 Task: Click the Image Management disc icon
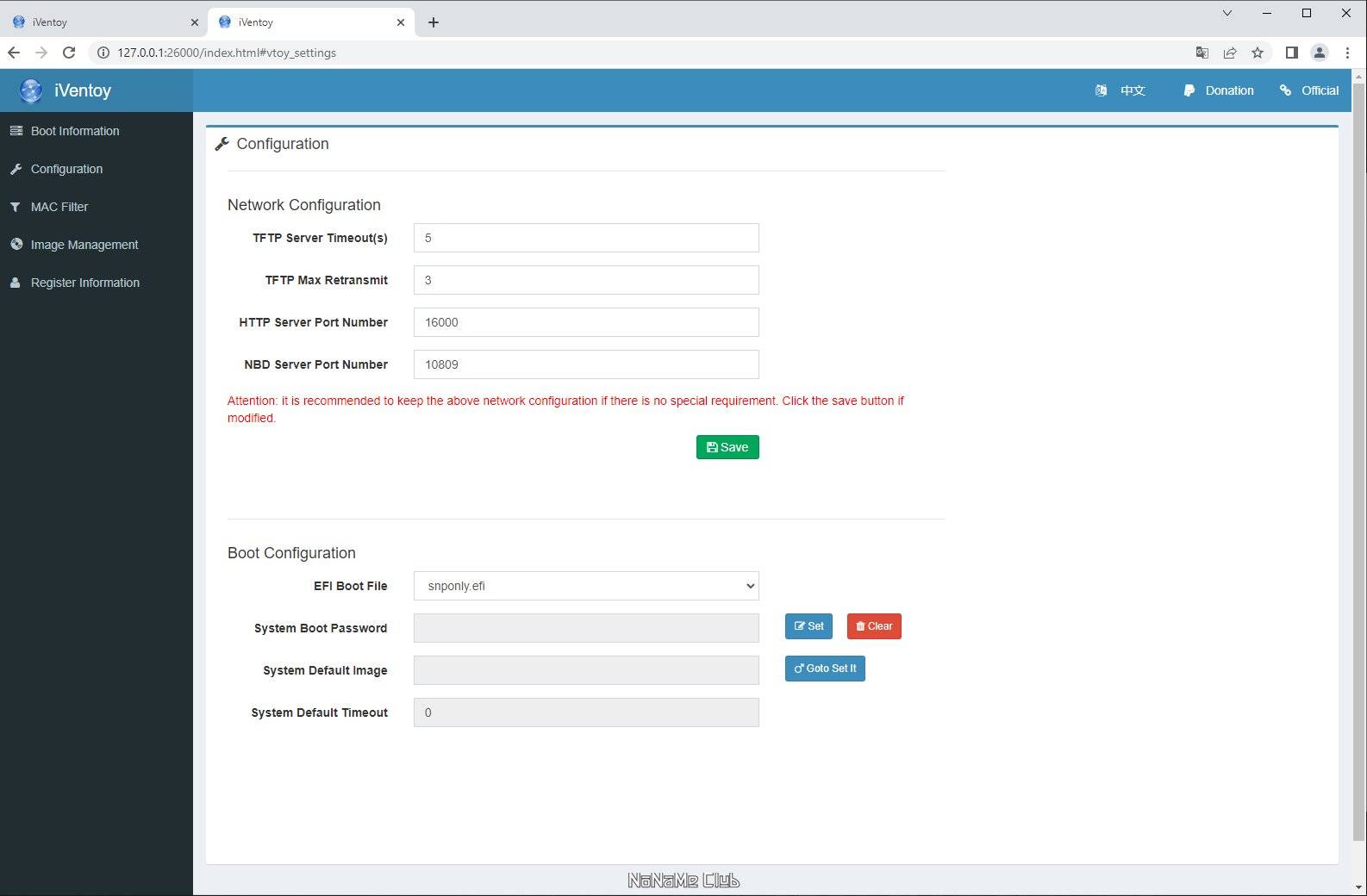pyautogui.click(x=16, y=245)
